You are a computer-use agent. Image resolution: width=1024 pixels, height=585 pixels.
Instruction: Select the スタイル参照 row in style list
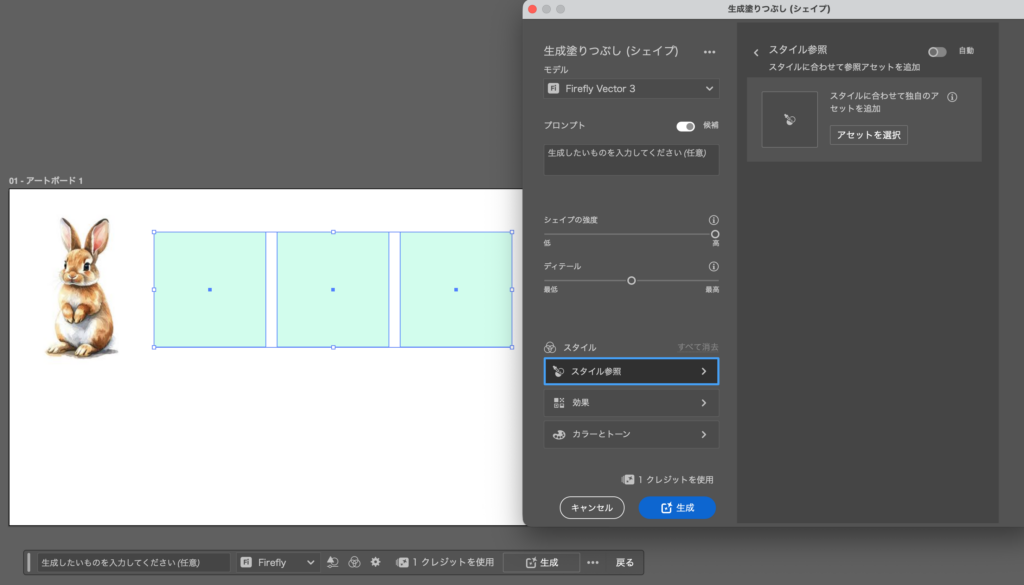pyautogui.click(x=631, y=371)
